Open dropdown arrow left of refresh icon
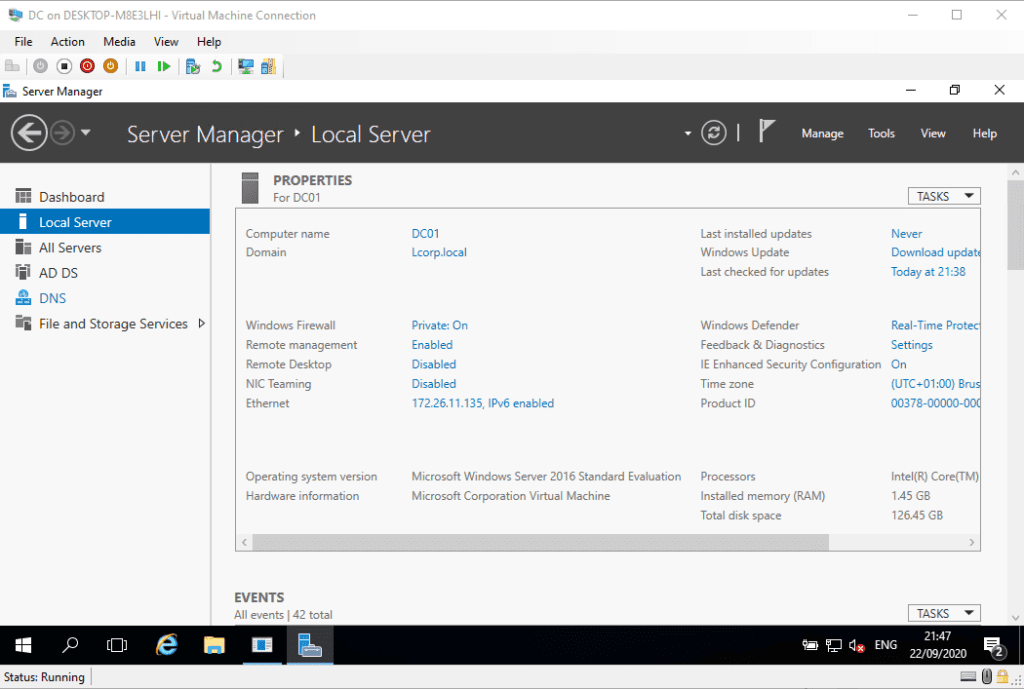Viewport: 1024px width, 689px height. tap(688, 133)
